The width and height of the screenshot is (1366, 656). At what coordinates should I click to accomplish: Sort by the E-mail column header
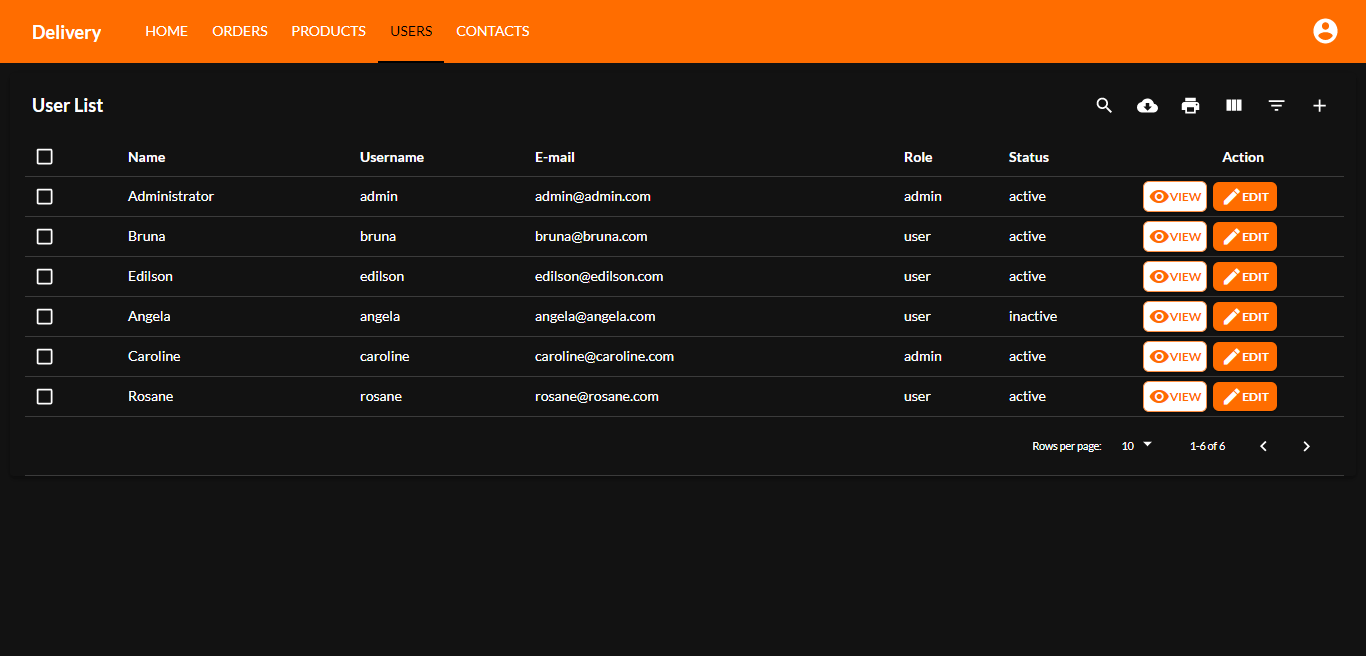click(555, 157)
